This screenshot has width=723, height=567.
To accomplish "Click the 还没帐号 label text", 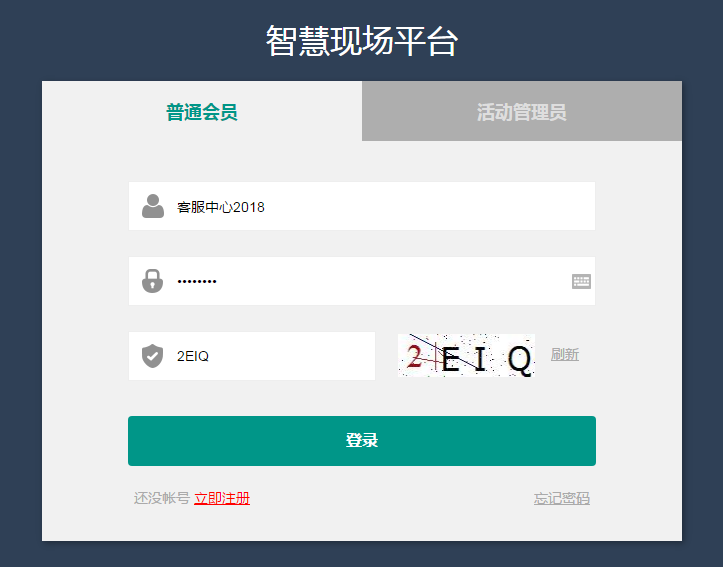I will point(162,498).
